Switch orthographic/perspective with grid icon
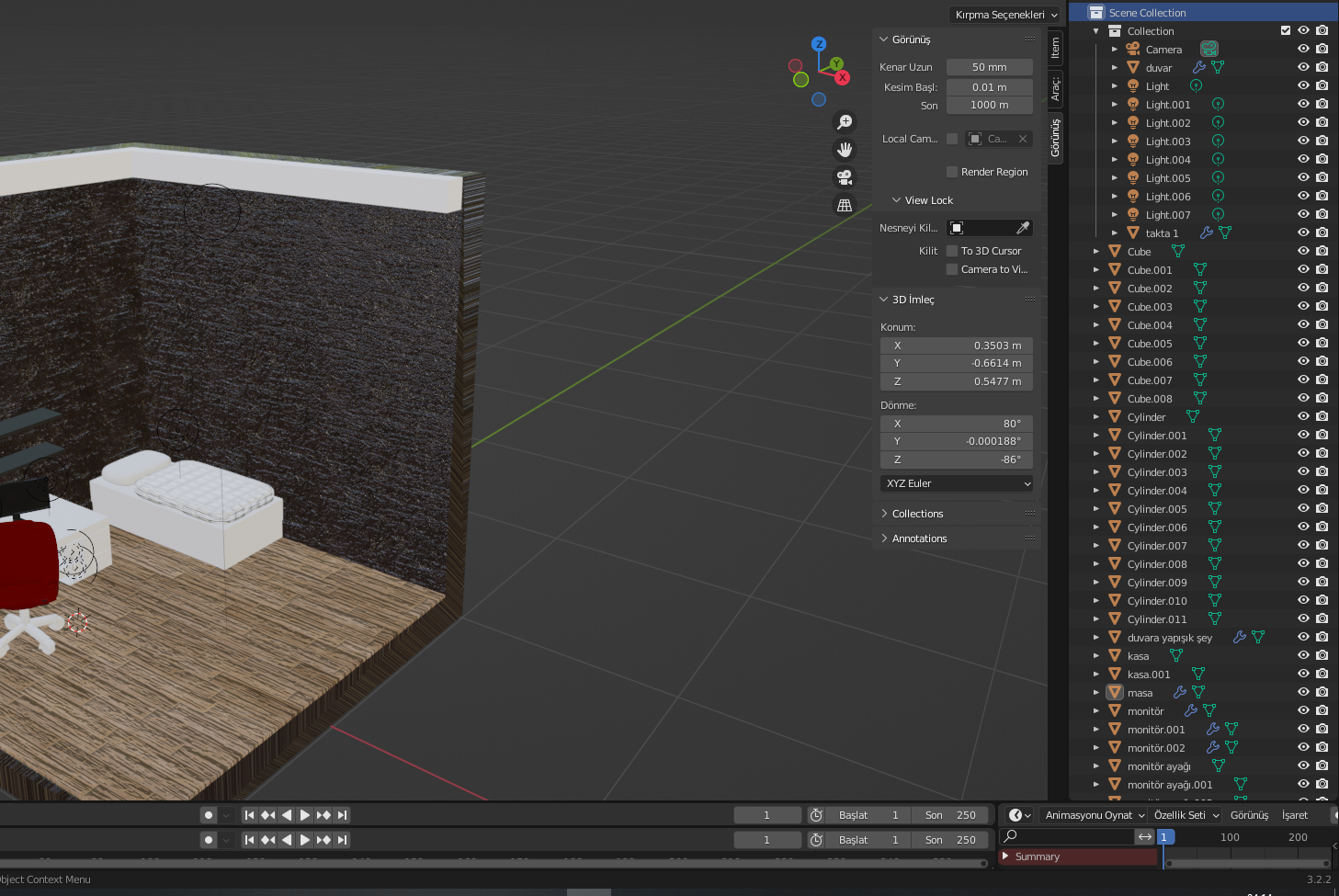The height and width of the screenshot is (896, 1339). point(845,205)
